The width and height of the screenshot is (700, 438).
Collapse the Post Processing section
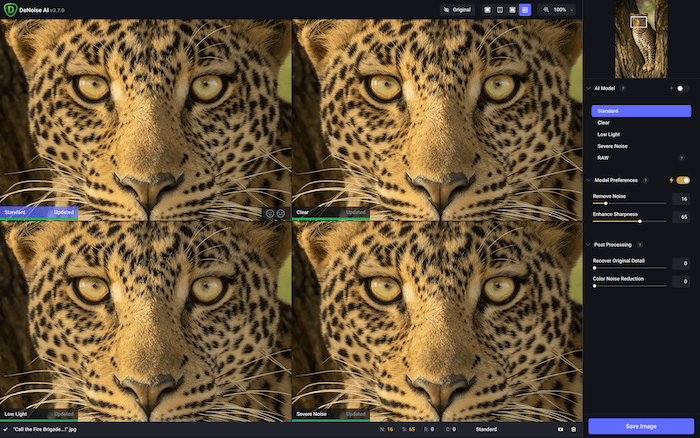[587, 244]
